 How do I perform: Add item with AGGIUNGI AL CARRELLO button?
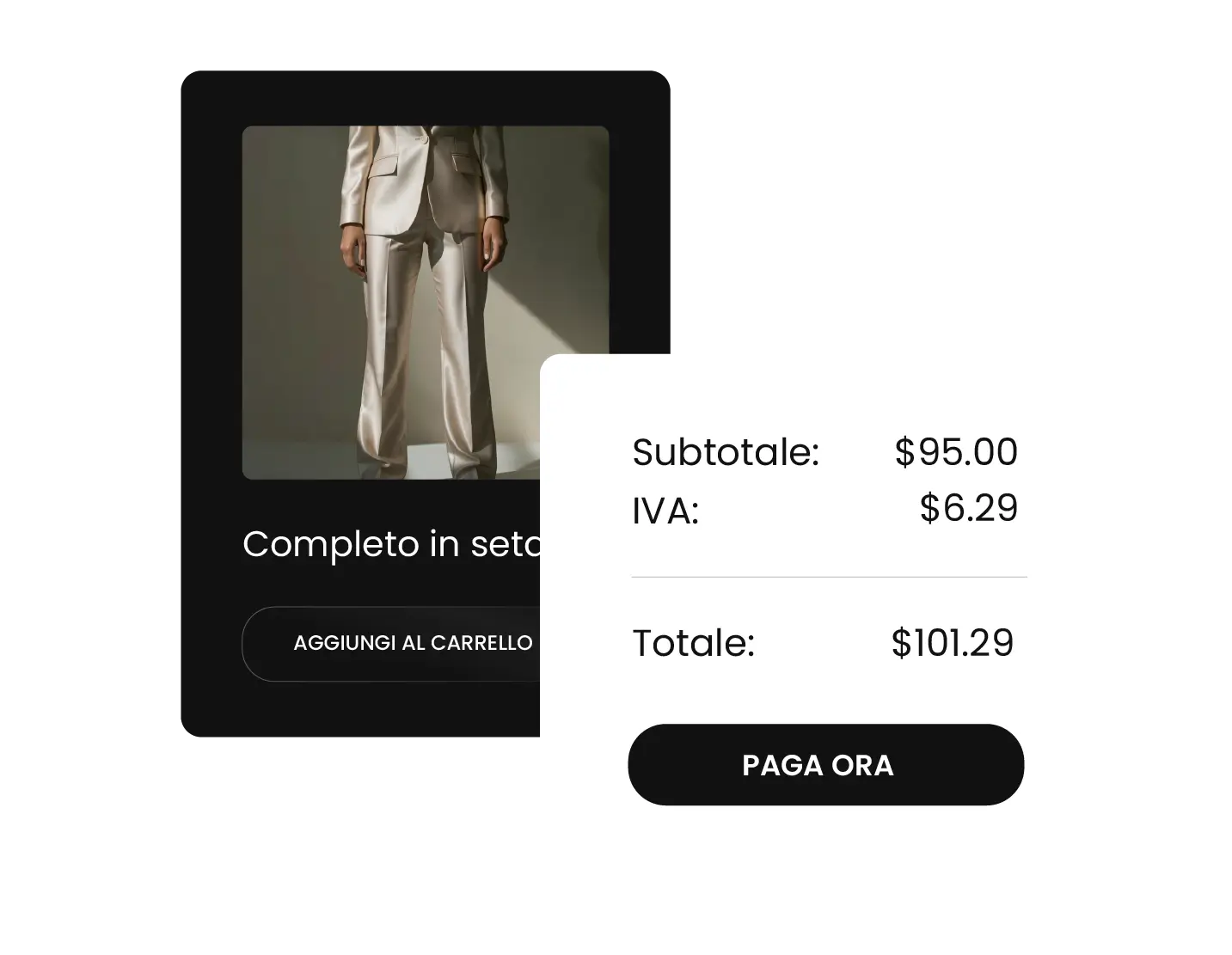click(391, 644)
